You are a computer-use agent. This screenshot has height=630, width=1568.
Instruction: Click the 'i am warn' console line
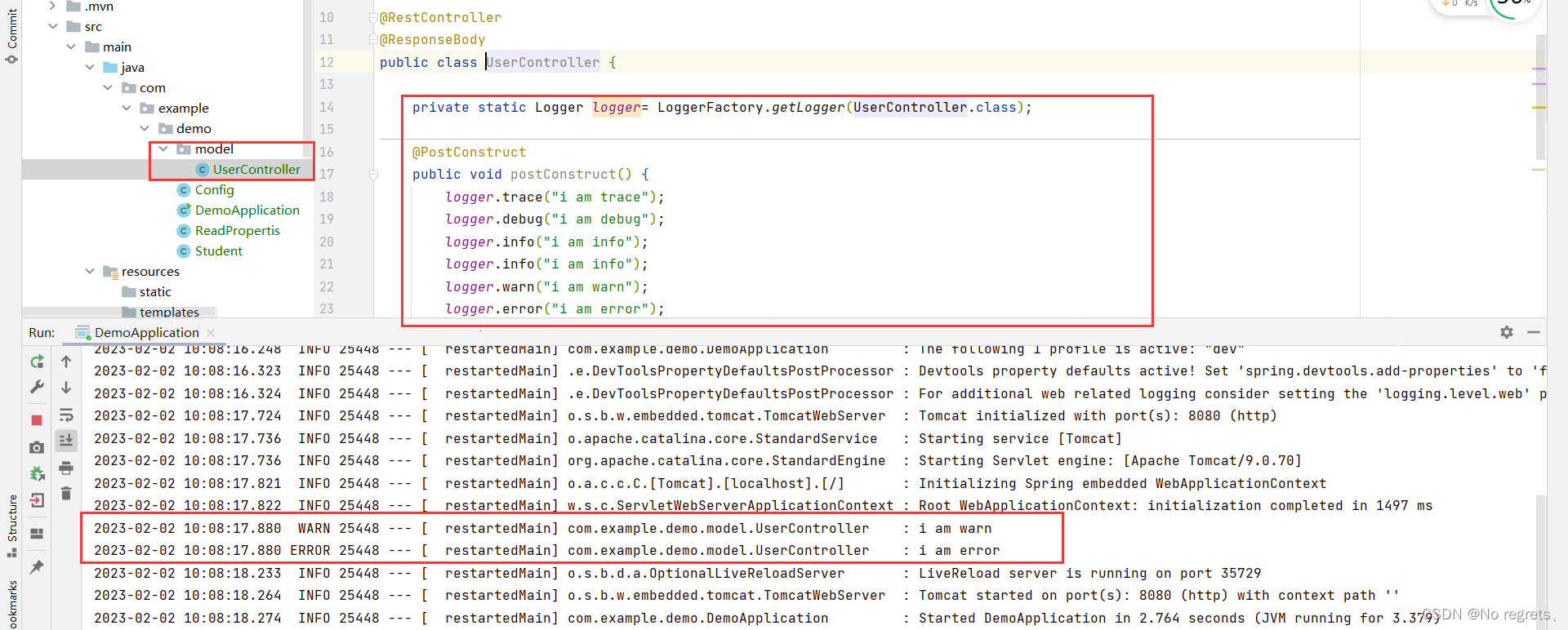tap(542, 528)
